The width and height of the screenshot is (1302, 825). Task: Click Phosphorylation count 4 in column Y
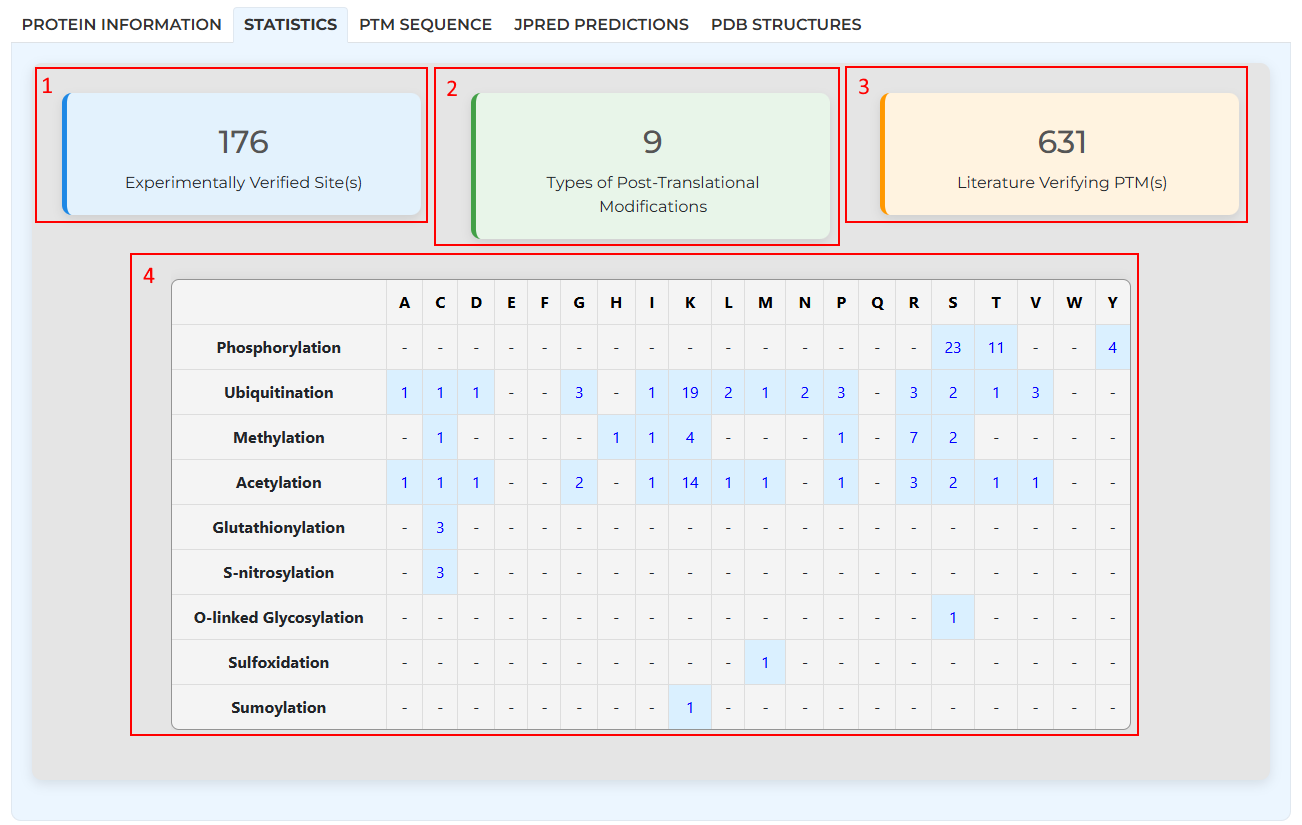[1112, 348]
